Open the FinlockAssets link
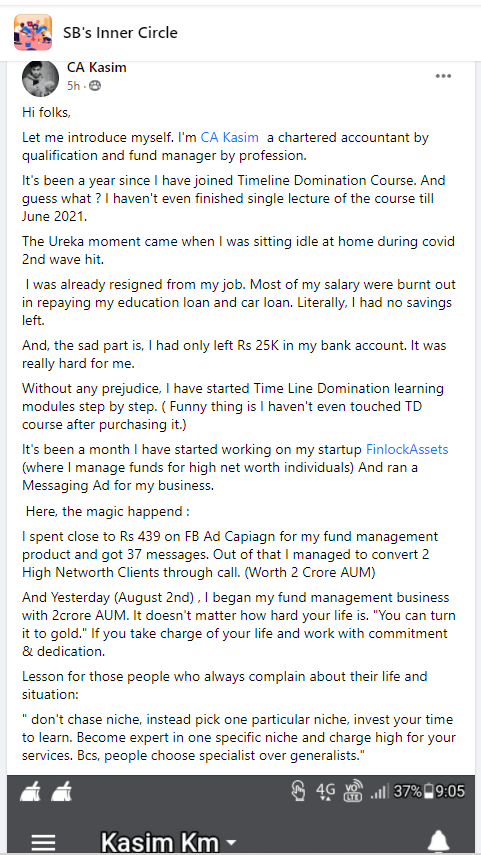Viewport: 481px width, 855px height. pyautogui.click(x=407, y=449)
